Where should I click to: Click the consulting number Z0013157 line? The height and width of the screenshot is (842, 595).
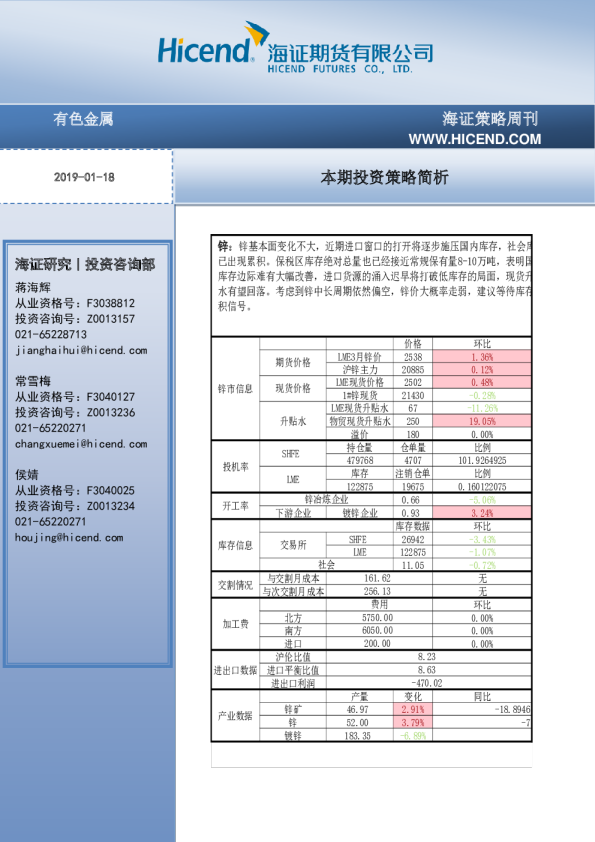[x=75, y=318]
